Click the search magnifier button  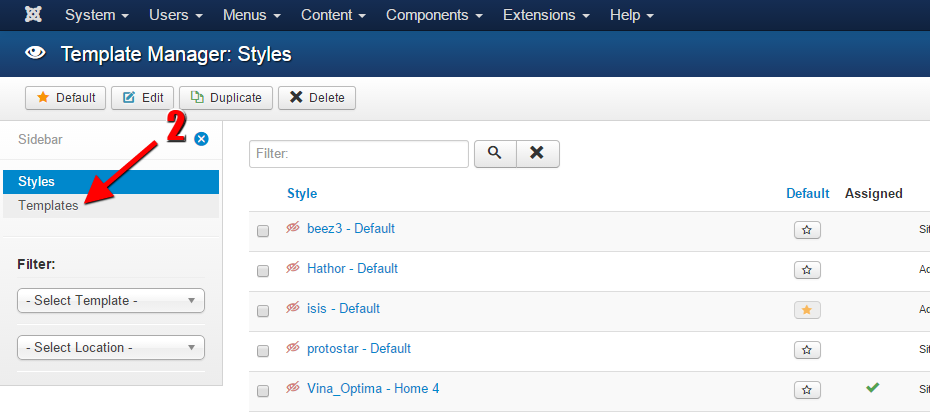point(494,153)
